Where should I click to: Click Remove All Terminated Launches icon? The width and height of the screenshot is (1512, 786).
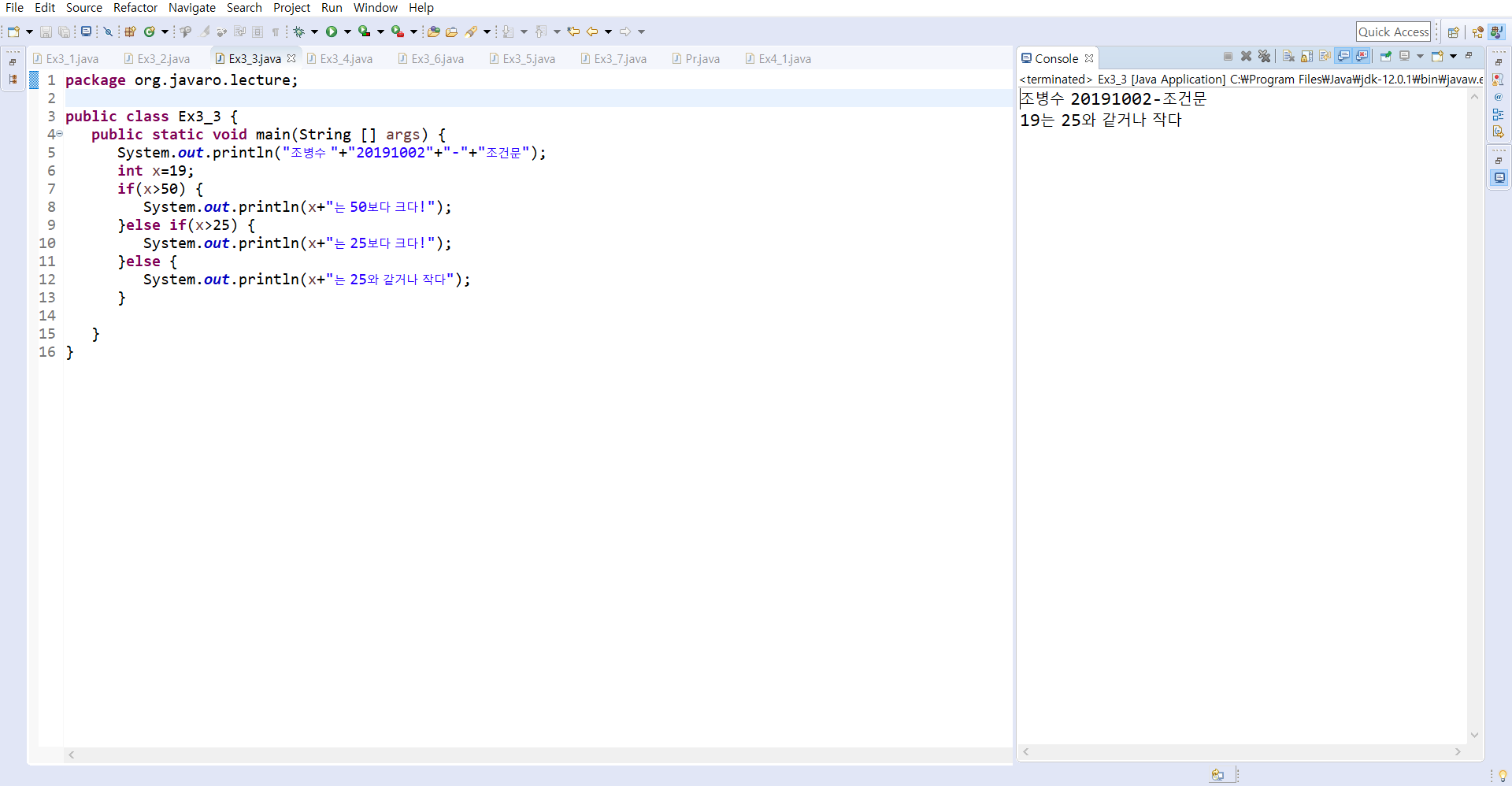click(x=1264, y=56)
